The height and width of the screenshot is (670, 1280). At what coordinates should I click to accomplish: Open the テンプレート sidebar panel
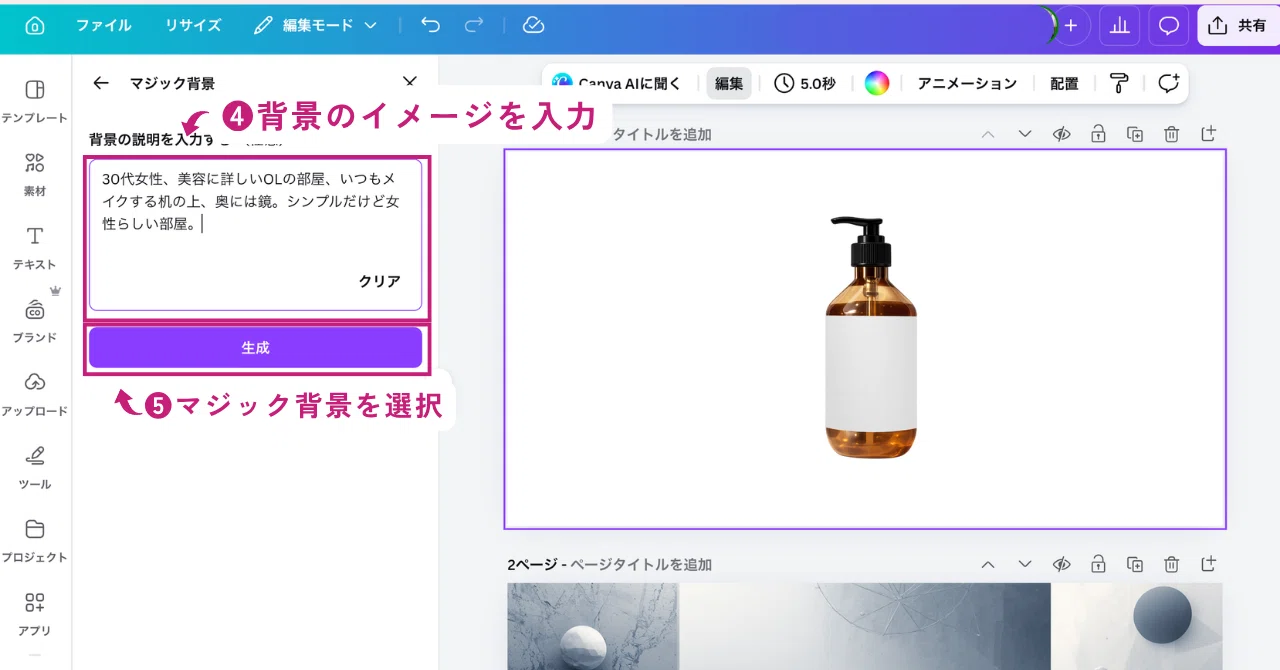coord(35,100)
